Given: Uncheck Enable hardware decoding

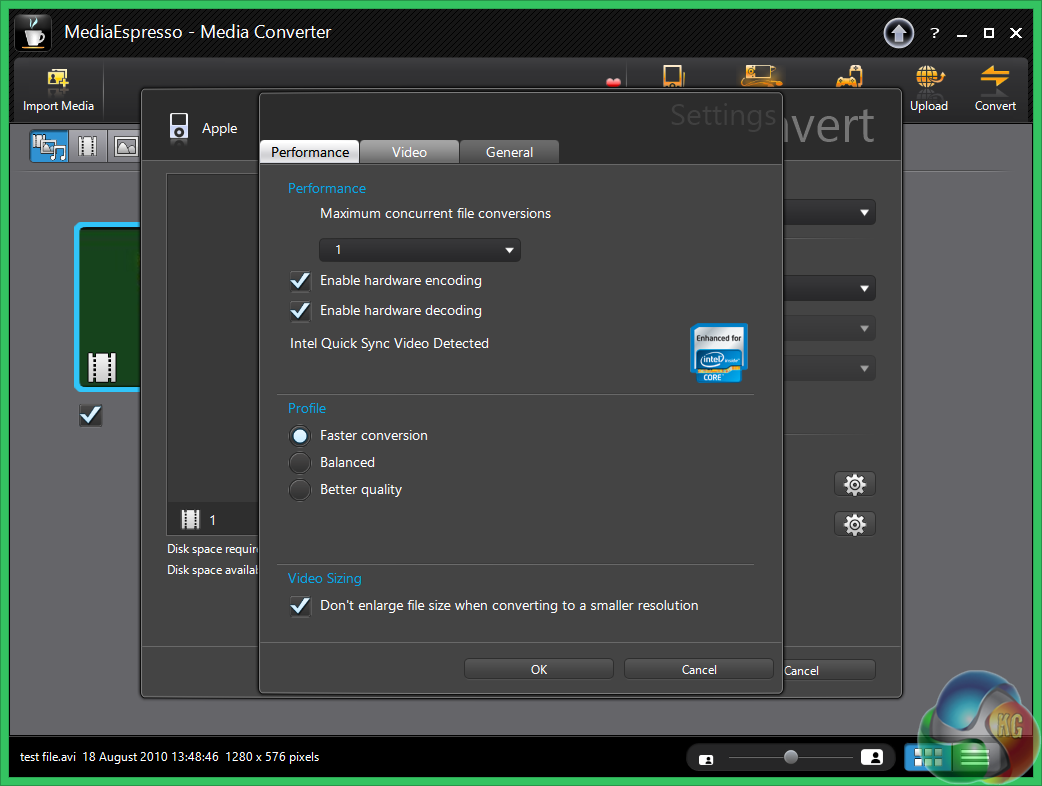Looking at the screenshot, I should pos(300,311).
